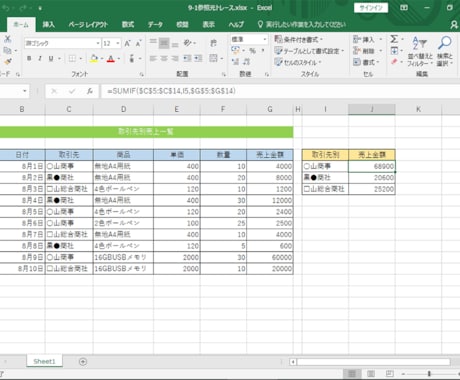Click the Clear eraser icon
Viewport: 460px width, 380px height.
click(394, 62)
